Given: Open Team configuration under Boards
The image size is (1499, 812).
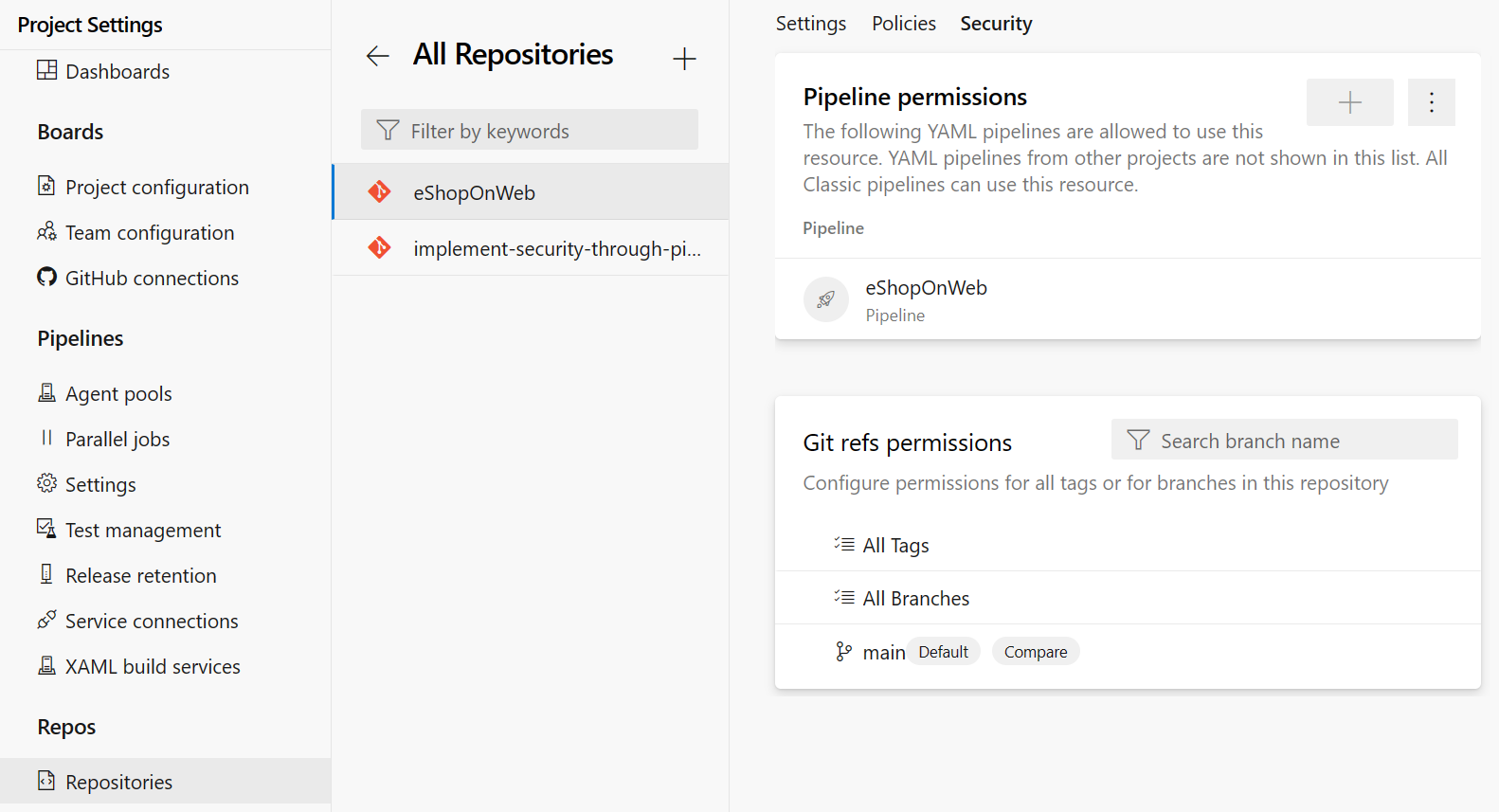Looking at the screenshot, I should (149, 232).
